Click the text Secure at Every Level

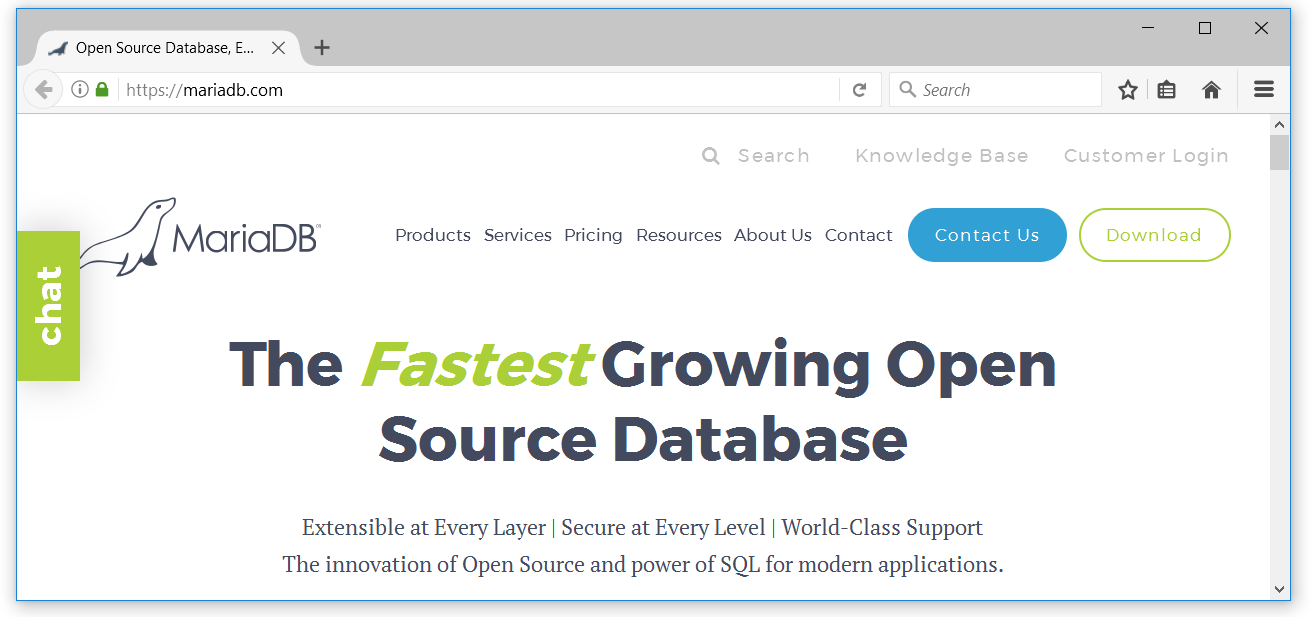click(x=664, y=527)
